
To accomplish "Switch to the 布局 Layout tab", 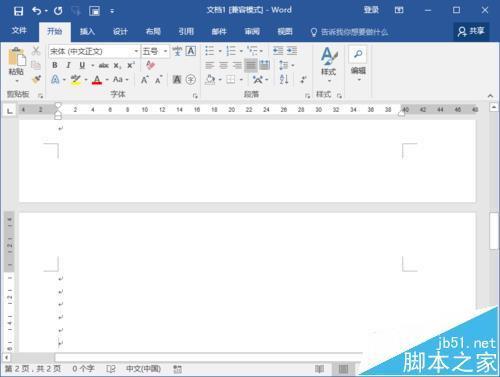I will (x=153, y=32).
